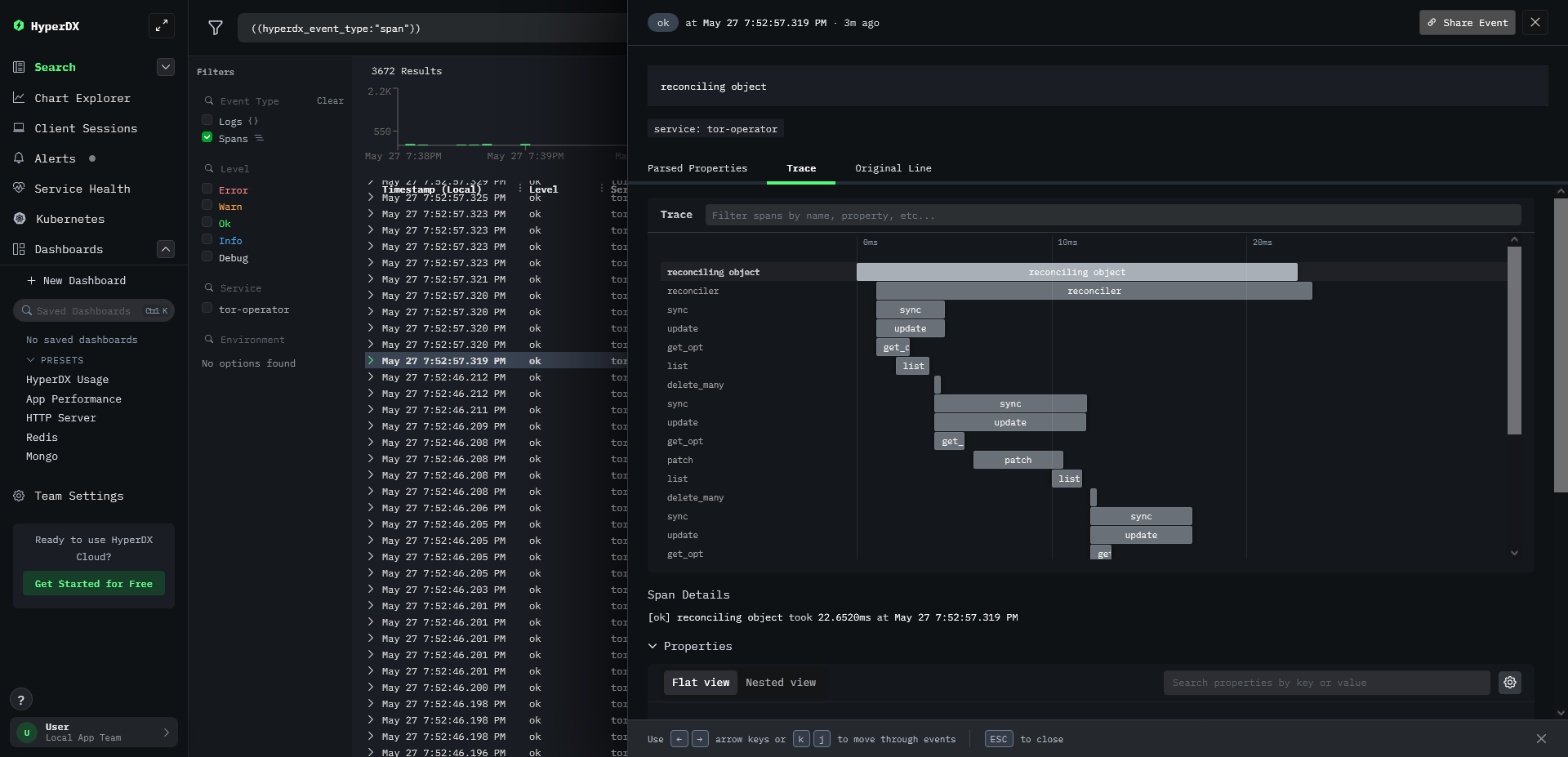Click Share Event button

click(x=1468, y=23)
